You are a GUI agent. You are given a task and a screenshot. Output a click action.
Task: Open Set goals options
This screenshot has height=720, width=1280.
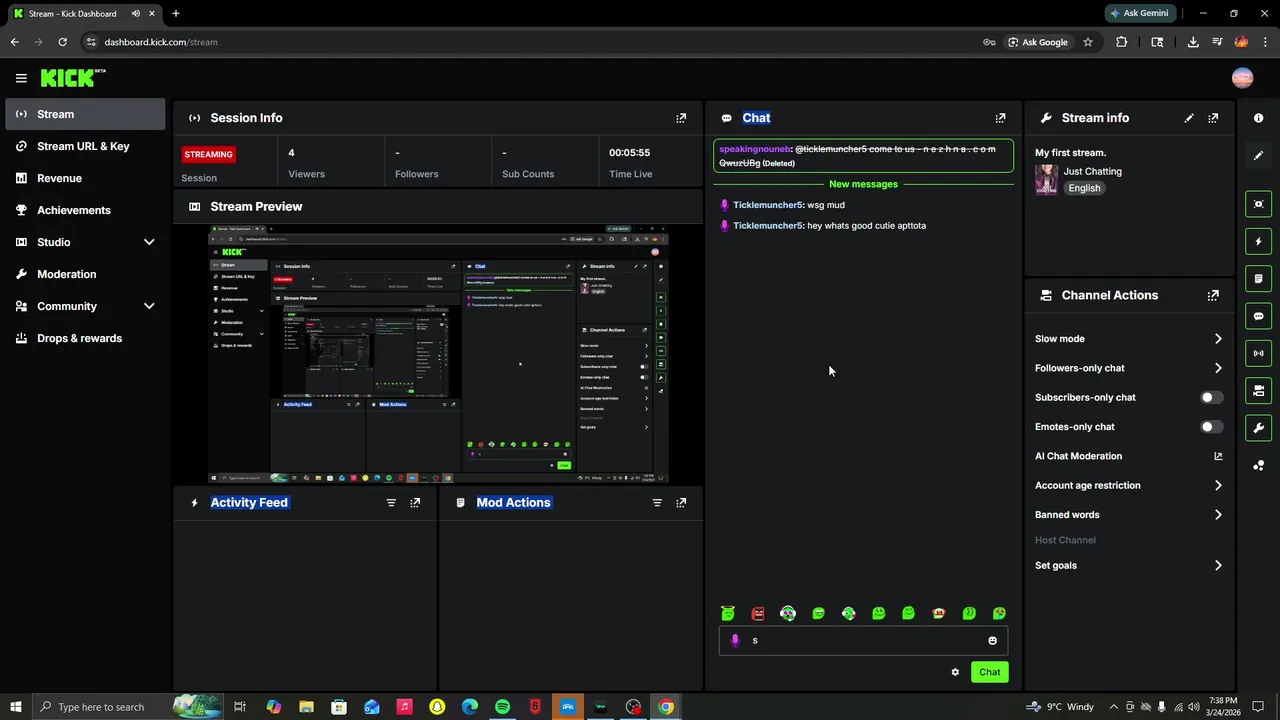pyautogui.click(x=1129, y=566)
